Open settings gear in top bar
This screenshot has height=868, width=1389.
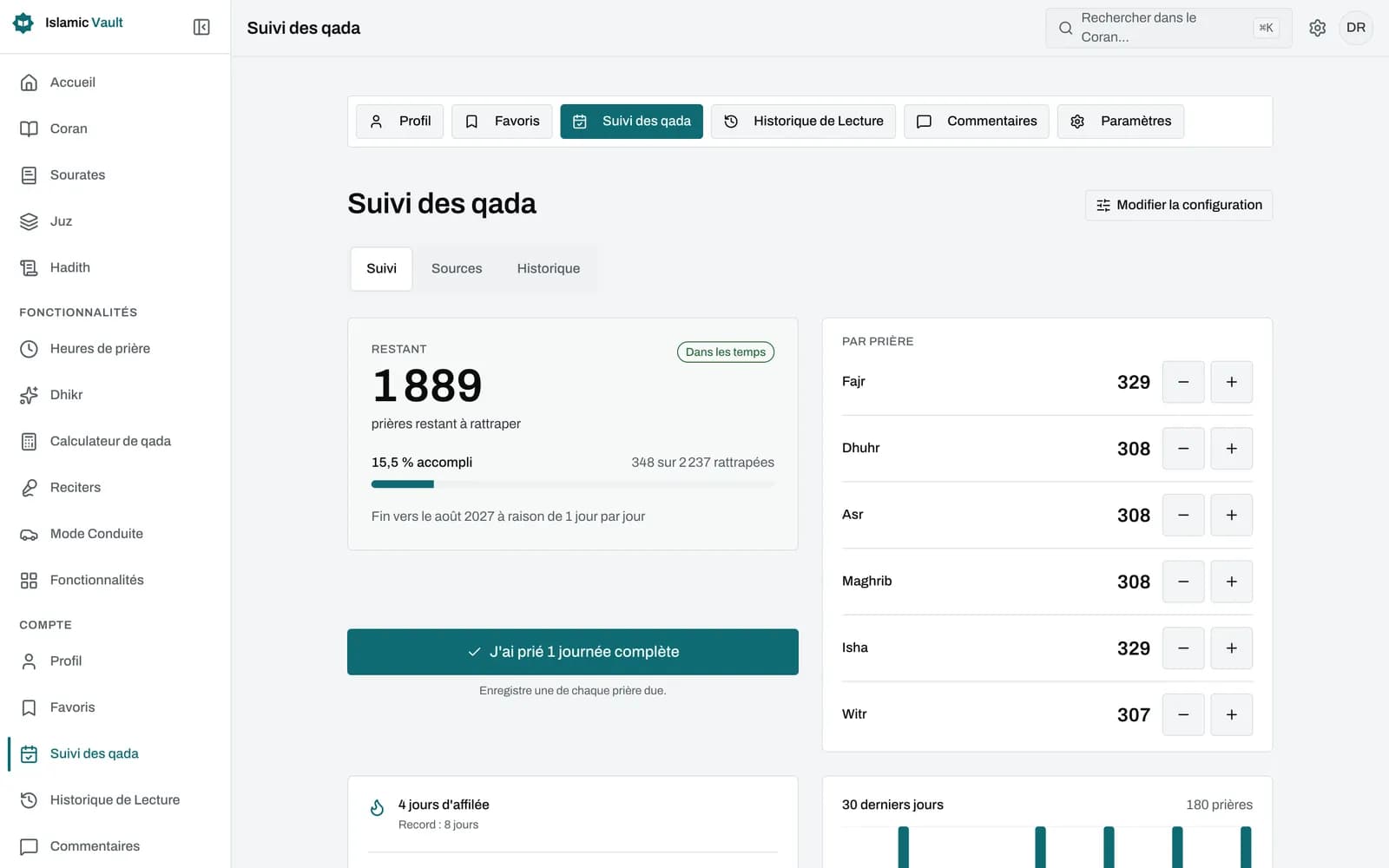pyautogui.click(x=1317, y=28)
